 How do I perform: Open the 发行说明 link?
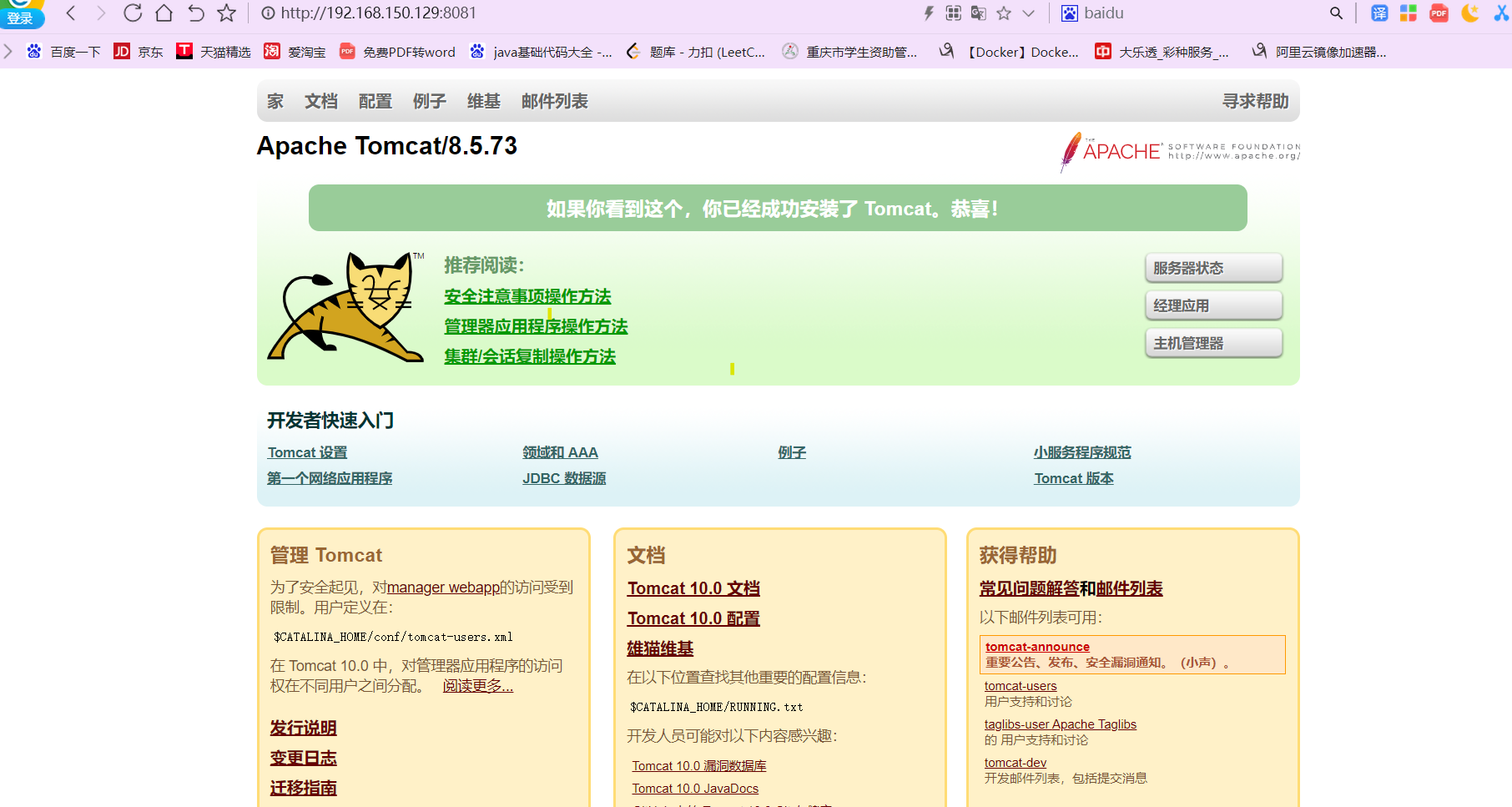(303, 728)
